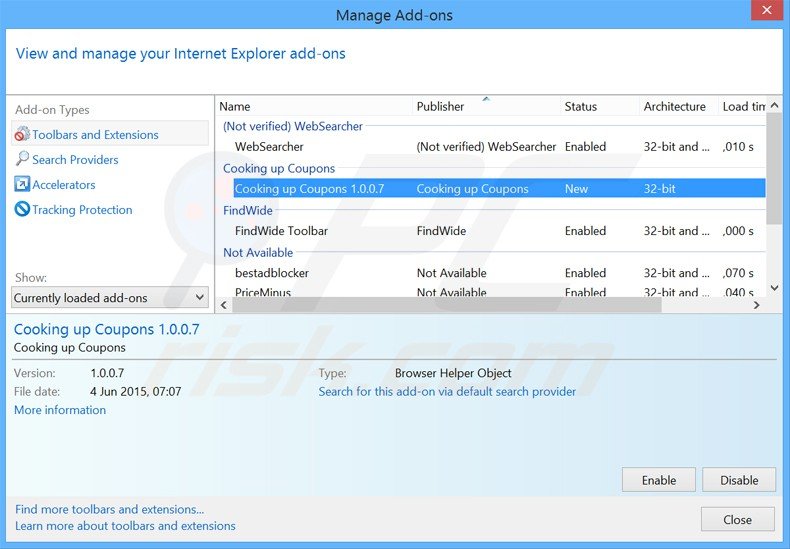Collapse the (Not verified) WebSearcher group header

coord(293,126)
